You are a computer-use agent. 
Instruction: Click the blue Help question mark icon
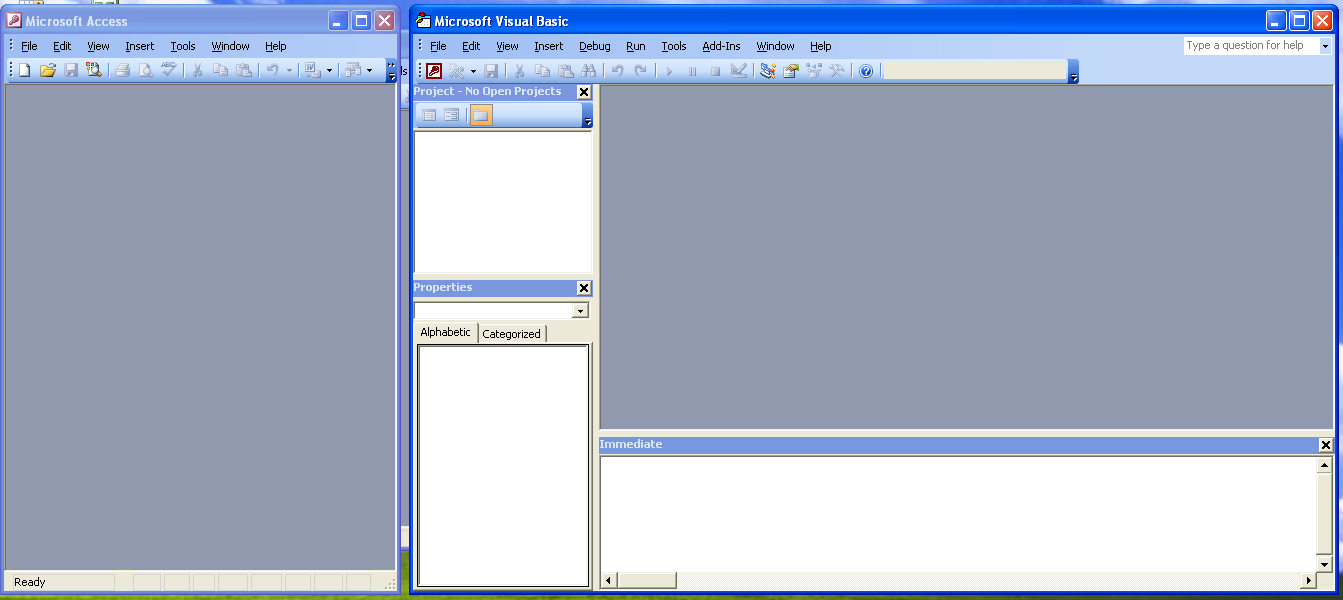tap(865, 70)
